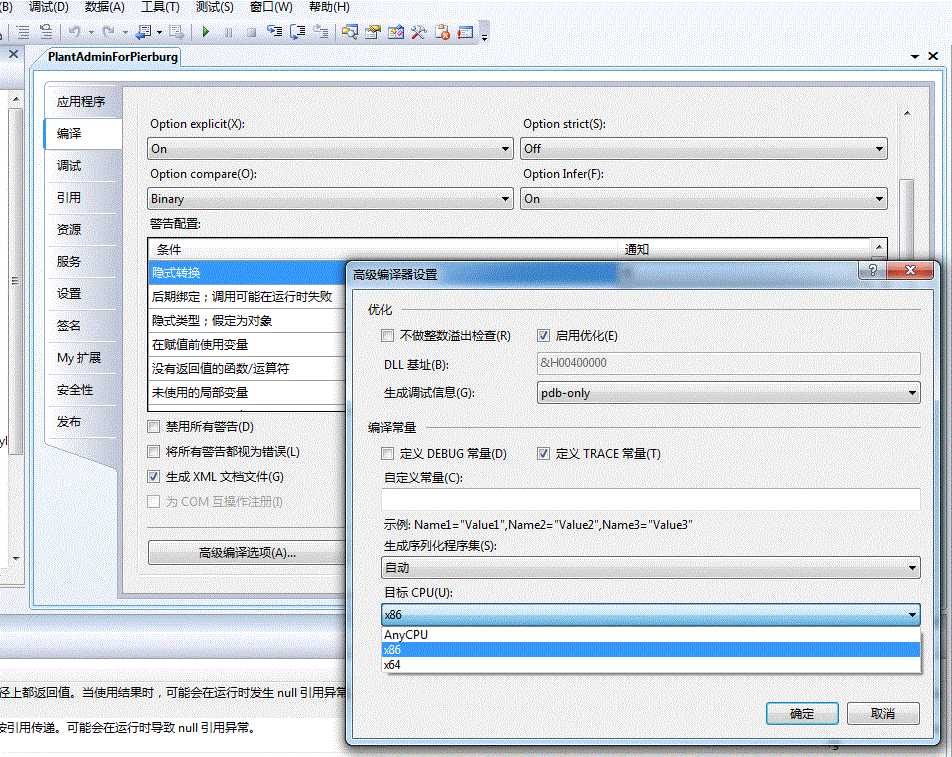
Task: Click into the 自定义常量 input field
Action: pyautogui.click(x=651, y=500)
